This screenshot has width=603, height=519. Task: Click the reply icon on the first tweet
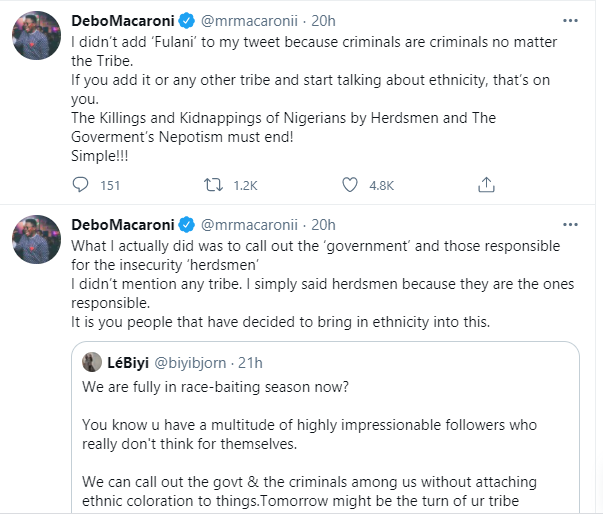click(x=82, y=185)
